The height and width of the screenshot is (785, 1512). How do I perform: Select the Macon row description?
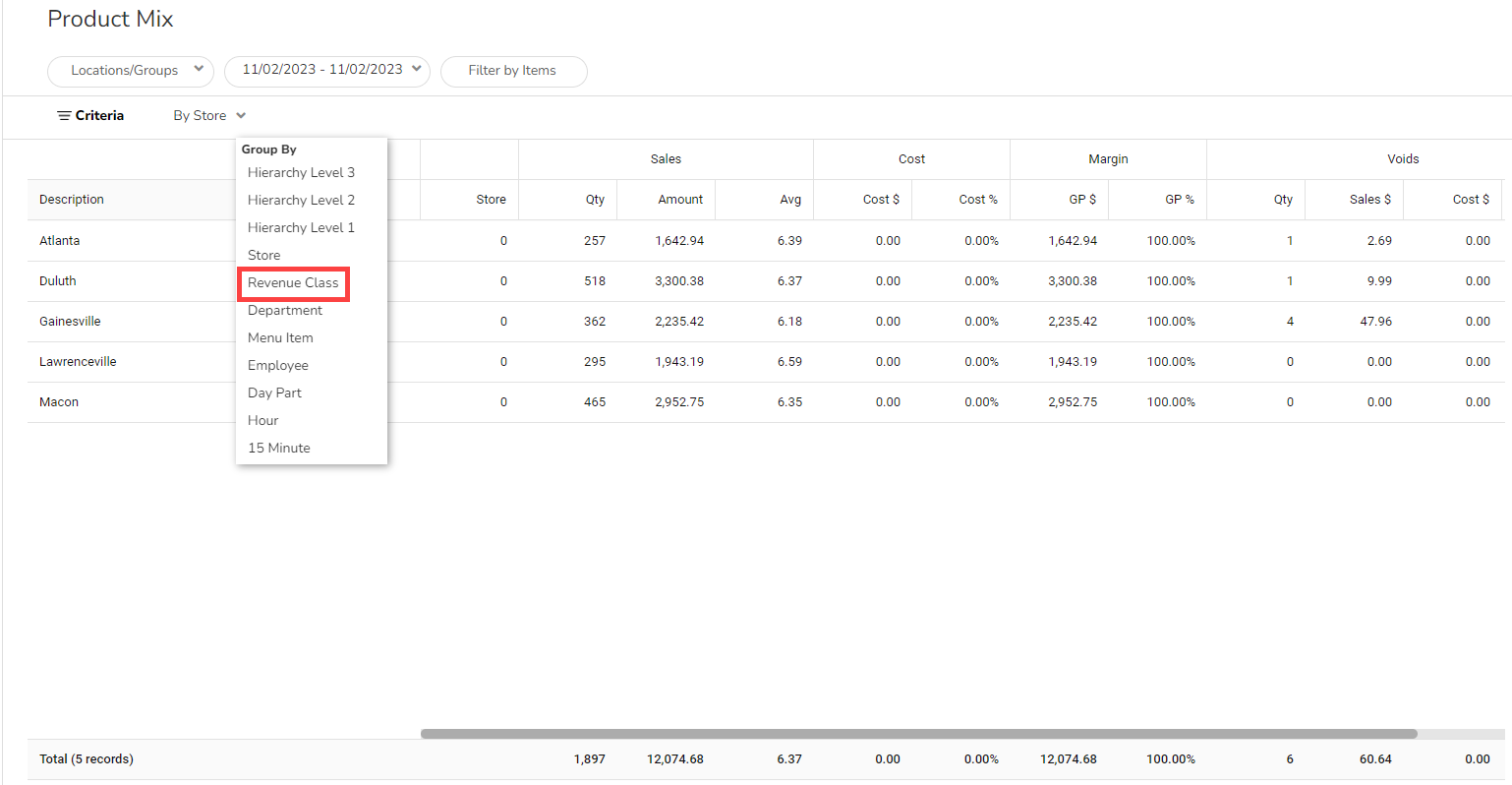(59, 402)
